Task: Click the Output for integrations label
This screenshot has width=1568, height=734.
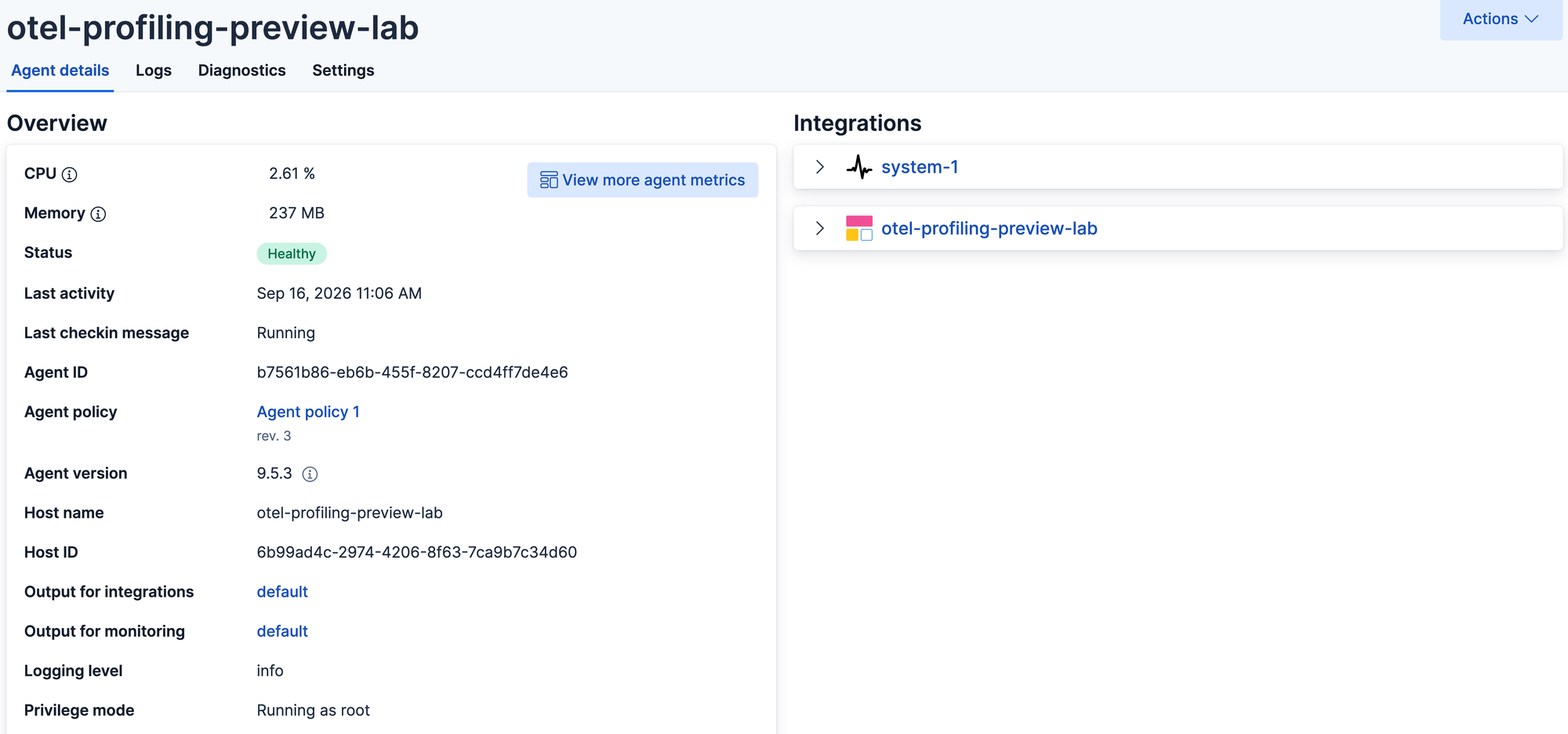Action: pos(109,592)
